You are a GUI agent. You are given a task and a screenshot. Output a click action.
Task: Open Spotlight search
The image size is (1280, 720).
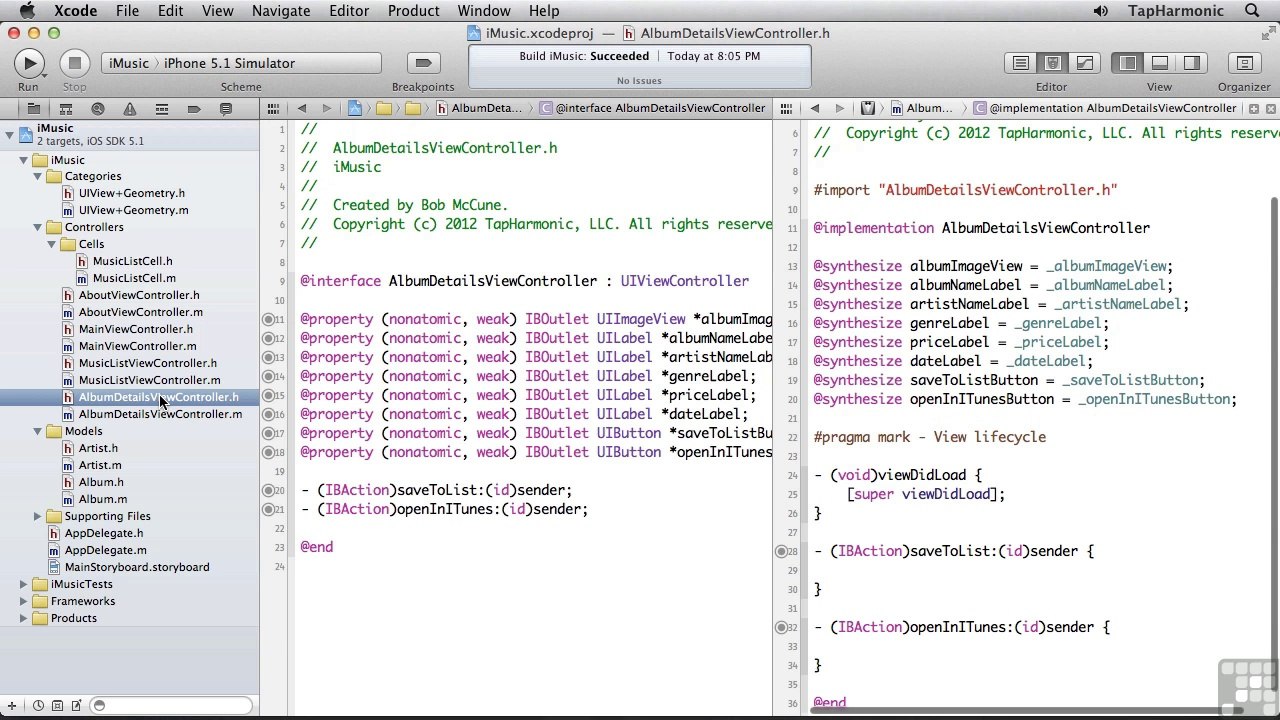[x=1252, y=11]
